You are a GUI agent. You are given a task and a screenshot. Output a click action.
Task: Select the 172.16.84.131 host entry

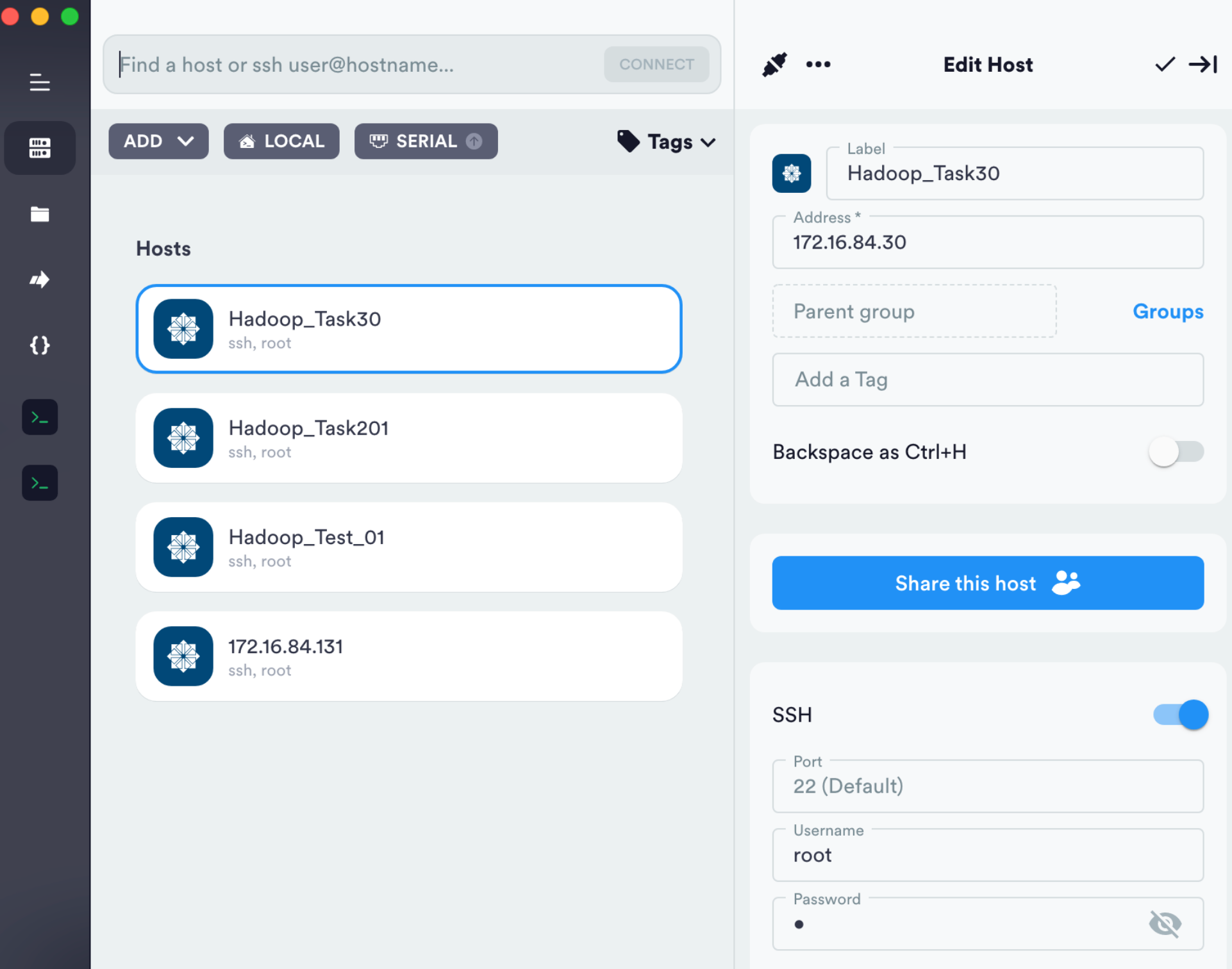point(409,656)
